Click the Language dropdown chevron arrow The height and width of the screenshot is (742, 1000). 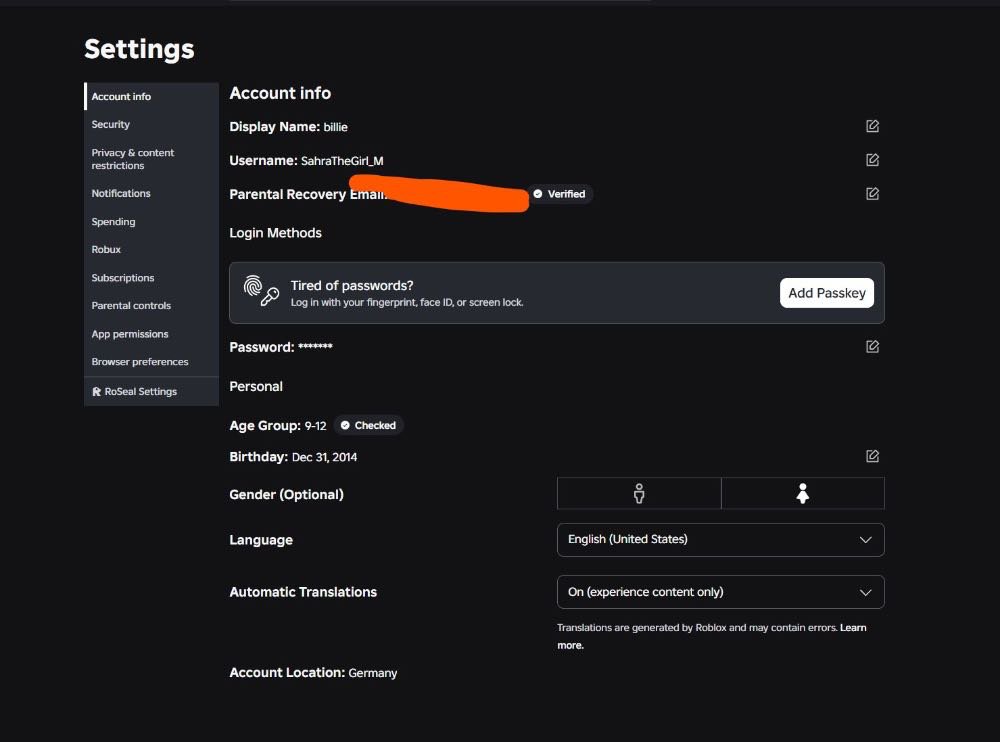tap(865, 540)
